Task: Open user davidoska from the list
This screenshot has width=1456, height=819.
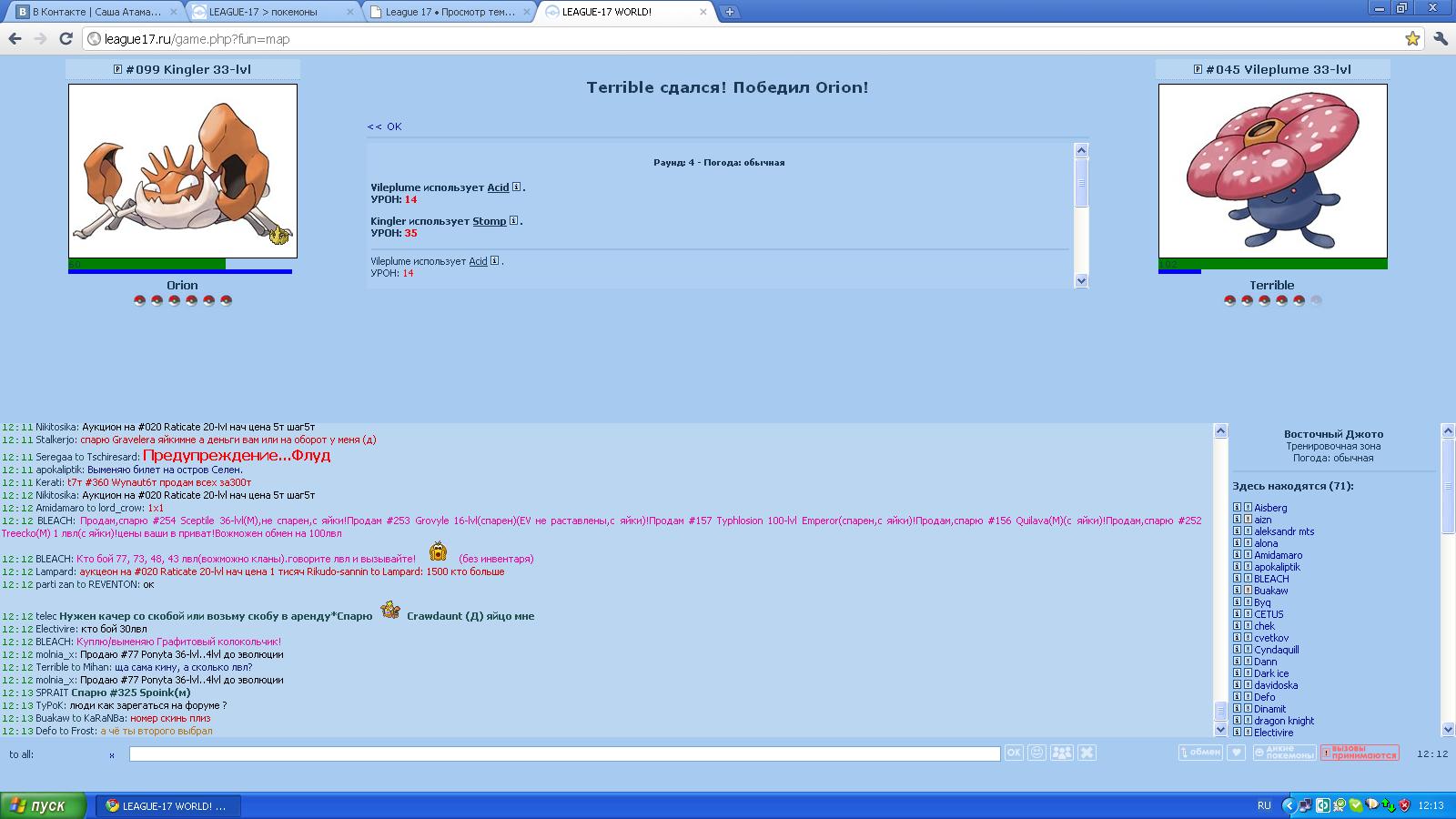Action: (1276, 685)
